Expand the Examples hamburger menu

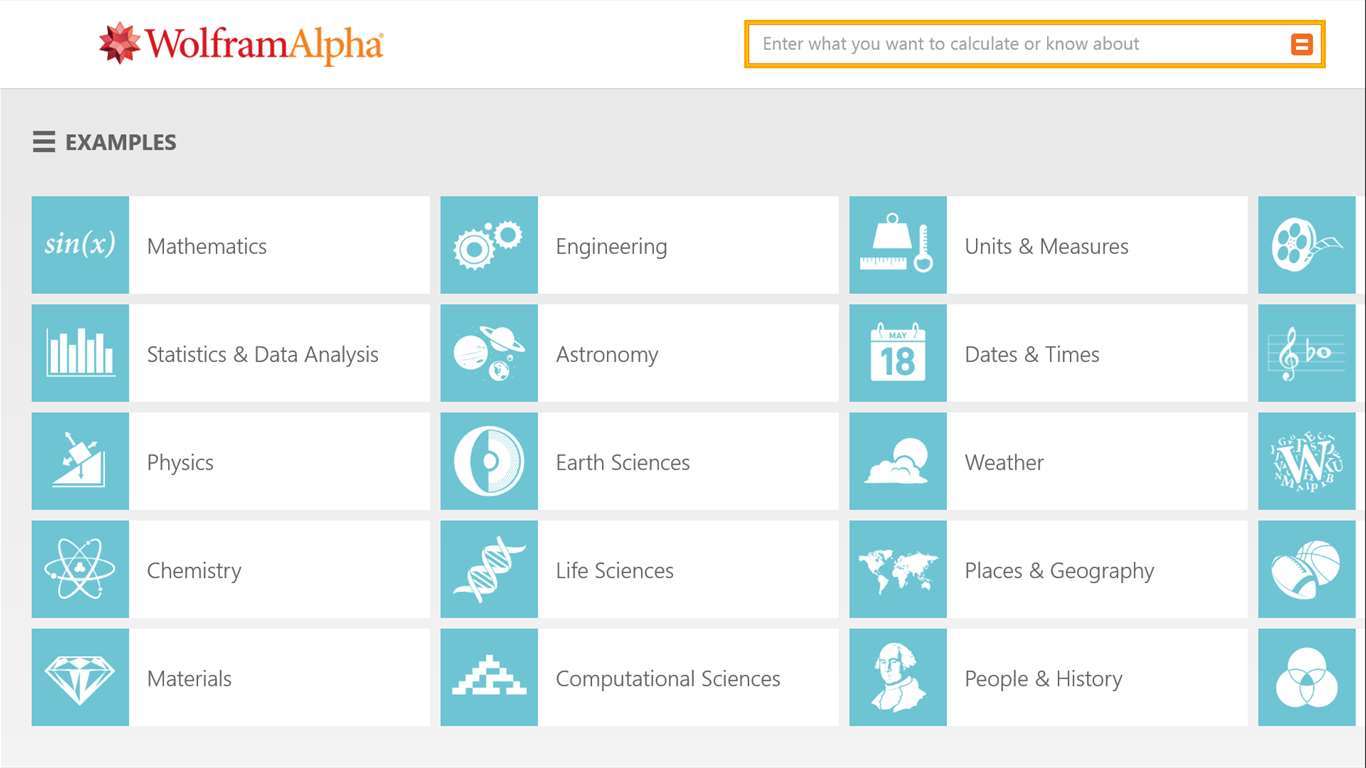(x=44, y=142)
